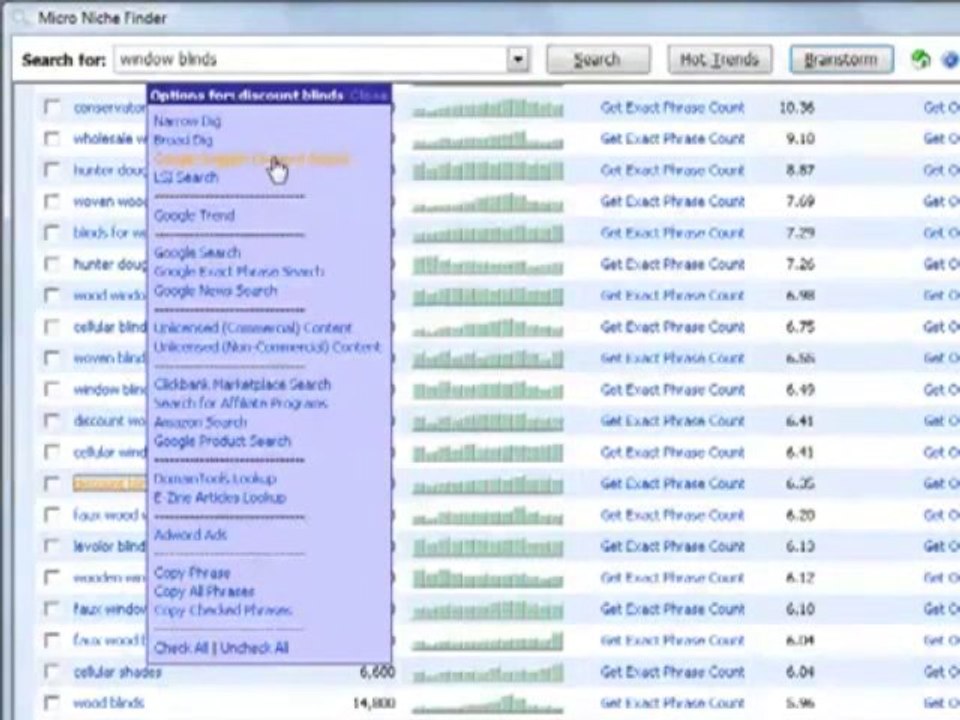Launch Clickbank Marketplace Search
The width and height of the screenshot is (960, 720).
tap(242, 384)
